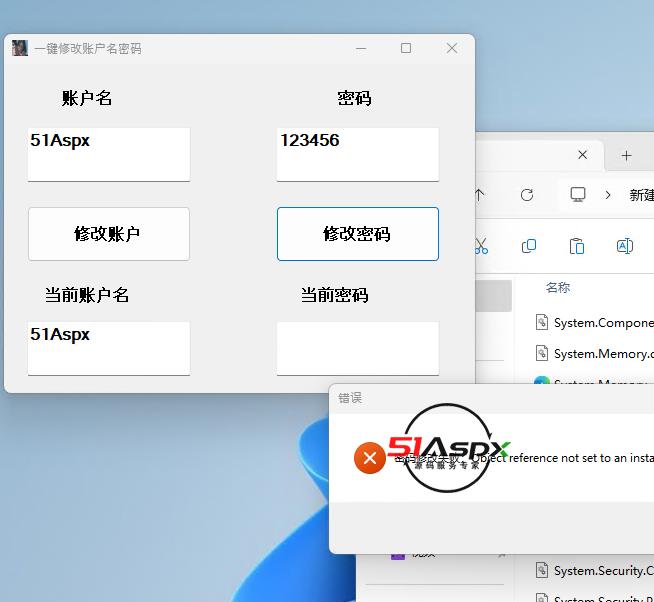Select the empty 当前密码 field
The image size is (654, 602).
coord(358,348)
